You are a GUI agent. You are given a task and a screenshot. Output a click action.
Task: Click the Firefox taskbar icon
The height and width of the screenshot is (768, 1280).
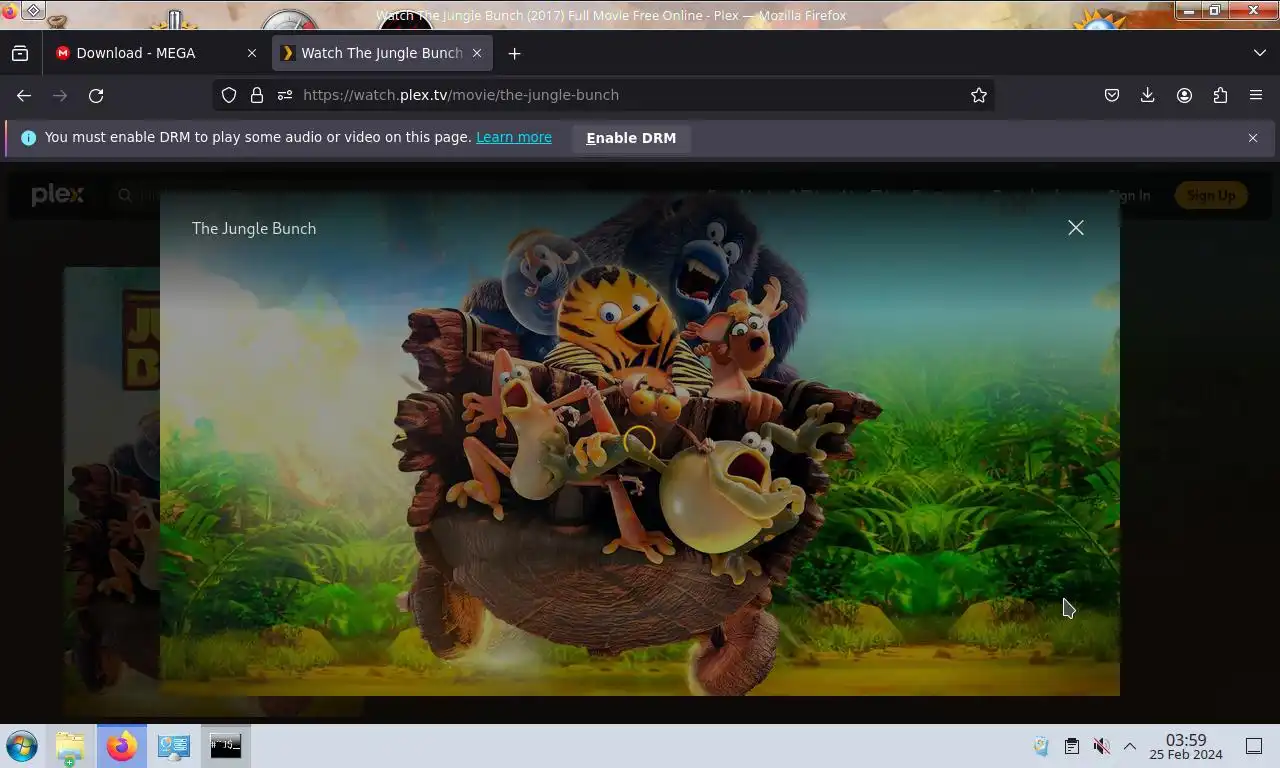point(122,746)
